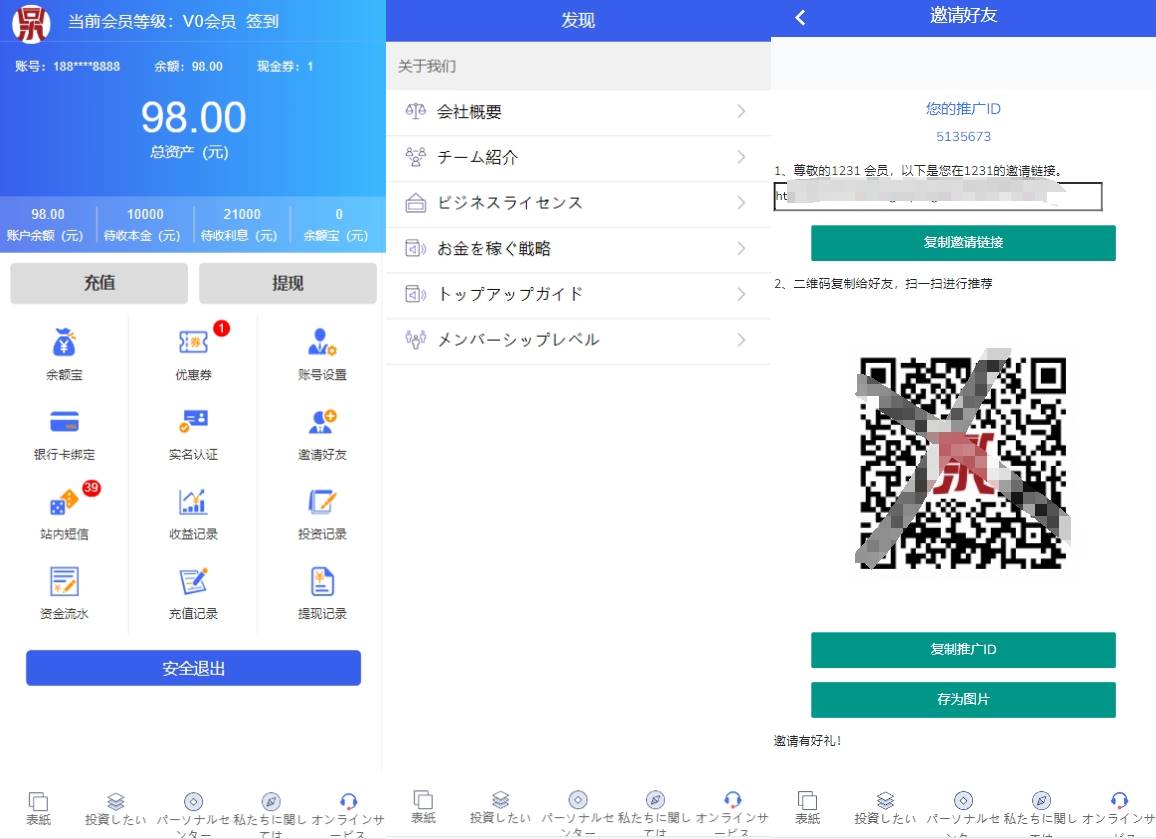Click 账号: 188****8888 text

(x=67, y=66)
